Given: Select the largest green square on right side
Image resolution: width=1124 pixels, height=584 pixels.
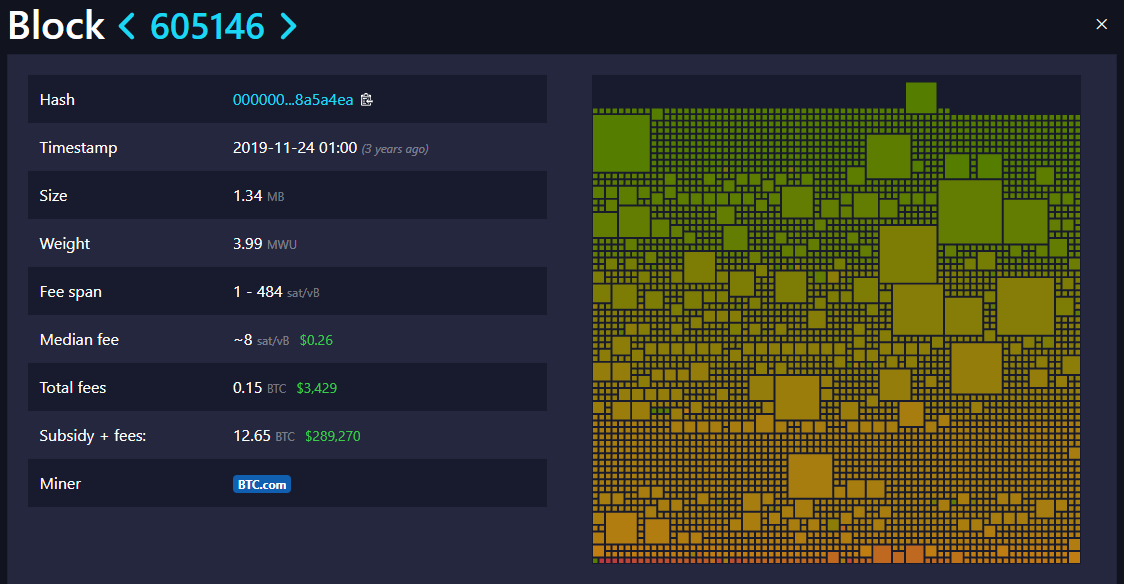Looking at the screenshot, I should (x=969, y=211).
